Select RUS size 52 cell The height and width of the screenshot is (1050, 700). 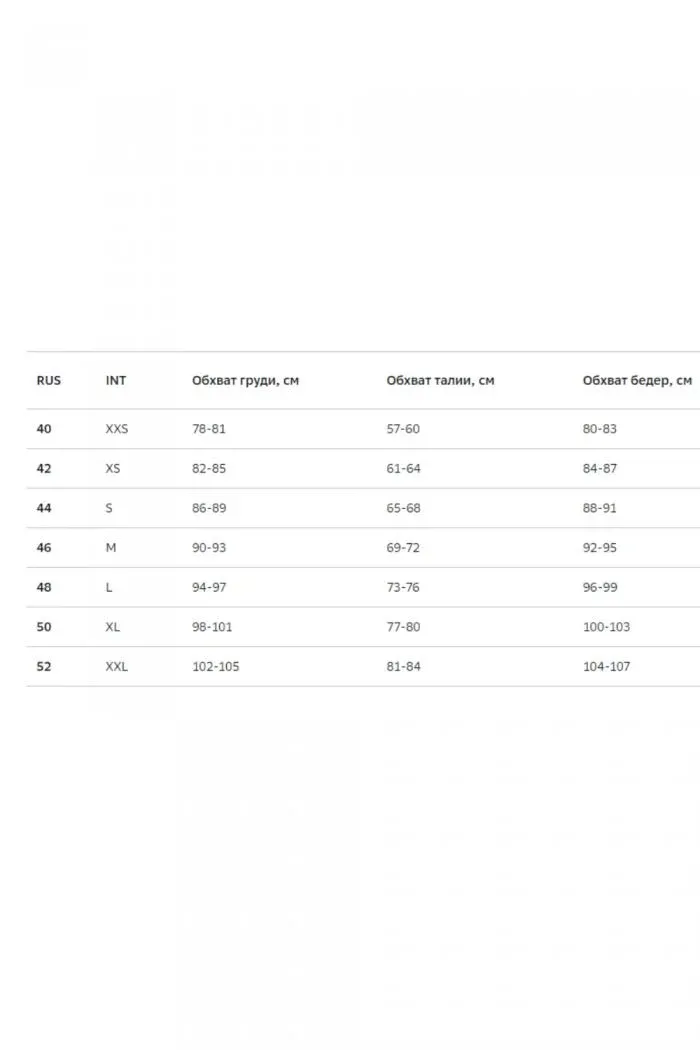pos(44,666)
